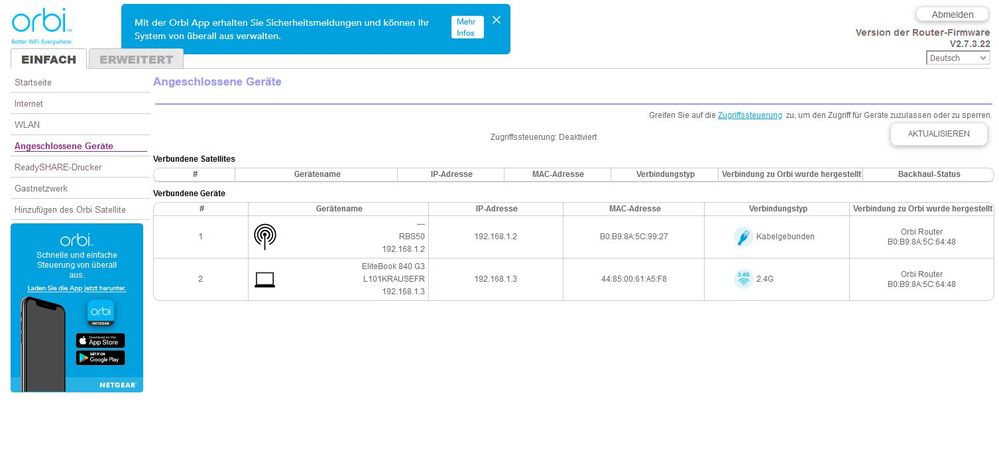This screenshot has width=999, height=450.
Task: Open the Deutsch language dropdown
Action: click(x=957, y=58)
